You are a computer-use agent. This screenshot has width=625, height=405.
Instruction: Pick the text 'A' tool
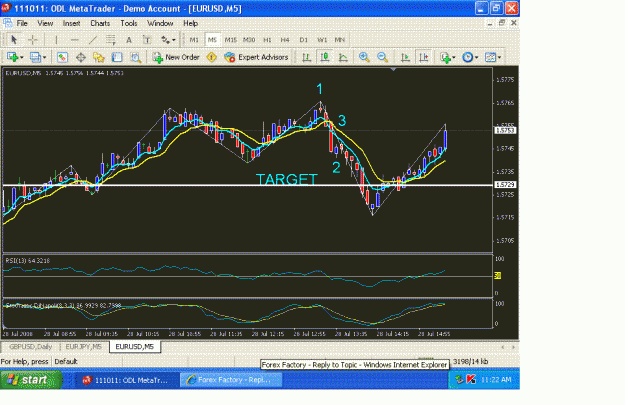pos(129,39)
